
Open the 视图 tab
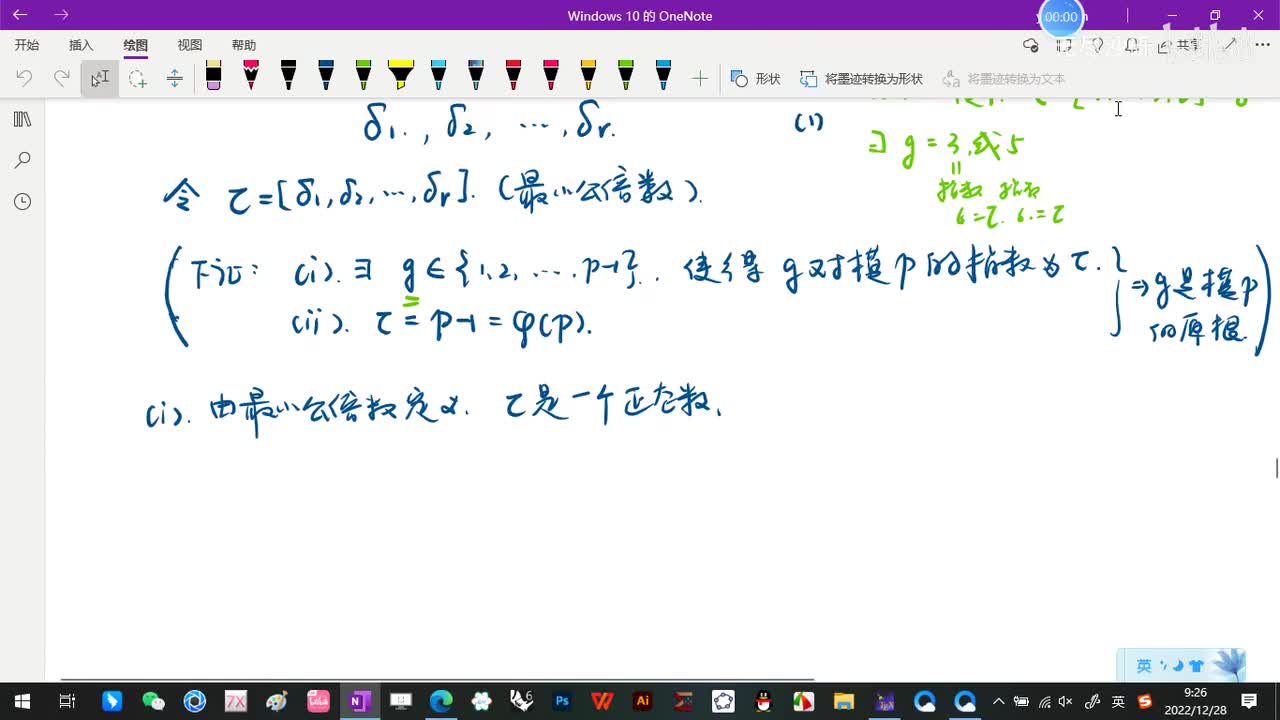pyautogui.click(x=190, y=45)
